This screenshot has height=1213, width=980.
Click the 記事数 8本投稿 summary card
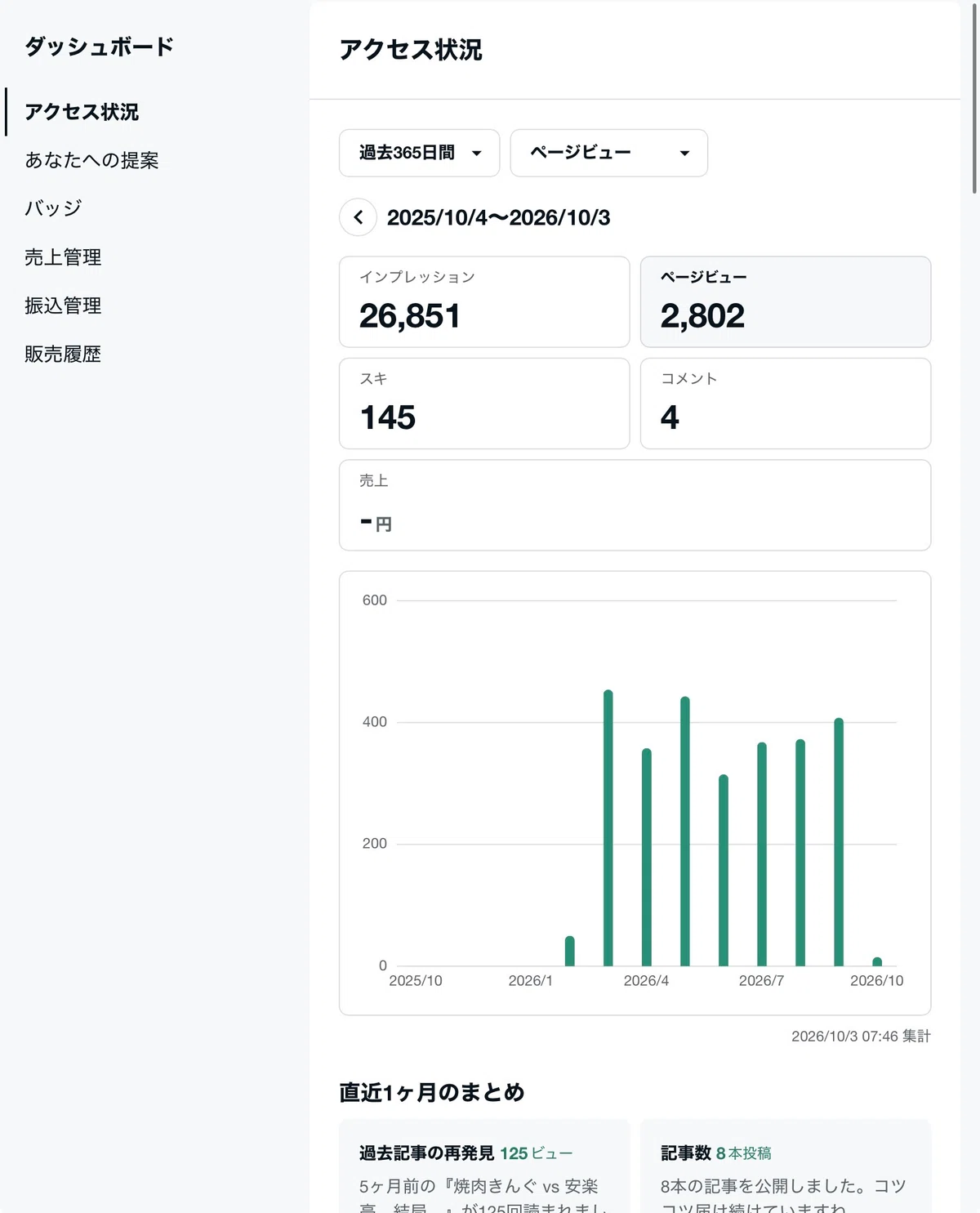pos(786,1166)
